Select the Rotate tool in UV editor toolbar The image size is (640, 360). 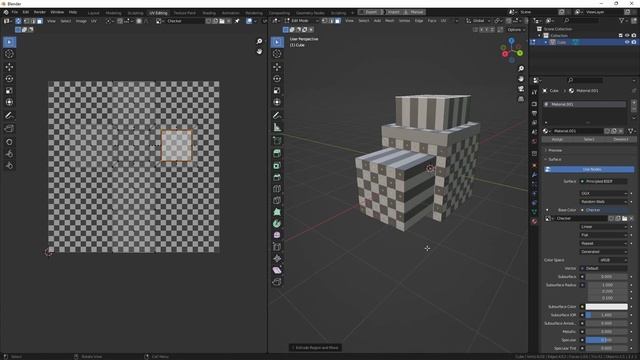coord(9,79)
